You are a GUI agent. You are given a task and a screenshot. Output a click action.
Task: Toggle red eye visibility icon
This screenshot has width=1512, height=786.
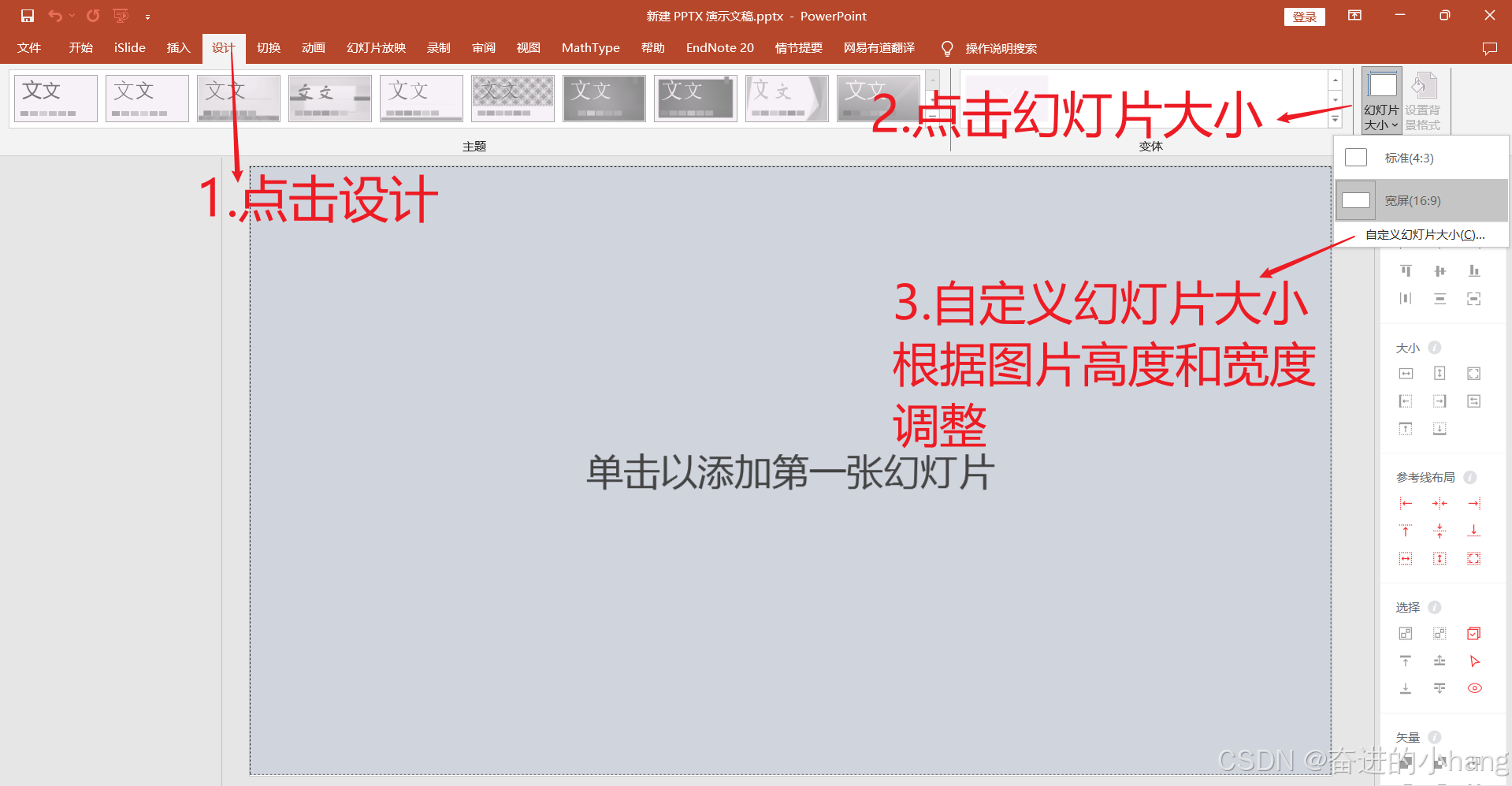pos(1474,688)
